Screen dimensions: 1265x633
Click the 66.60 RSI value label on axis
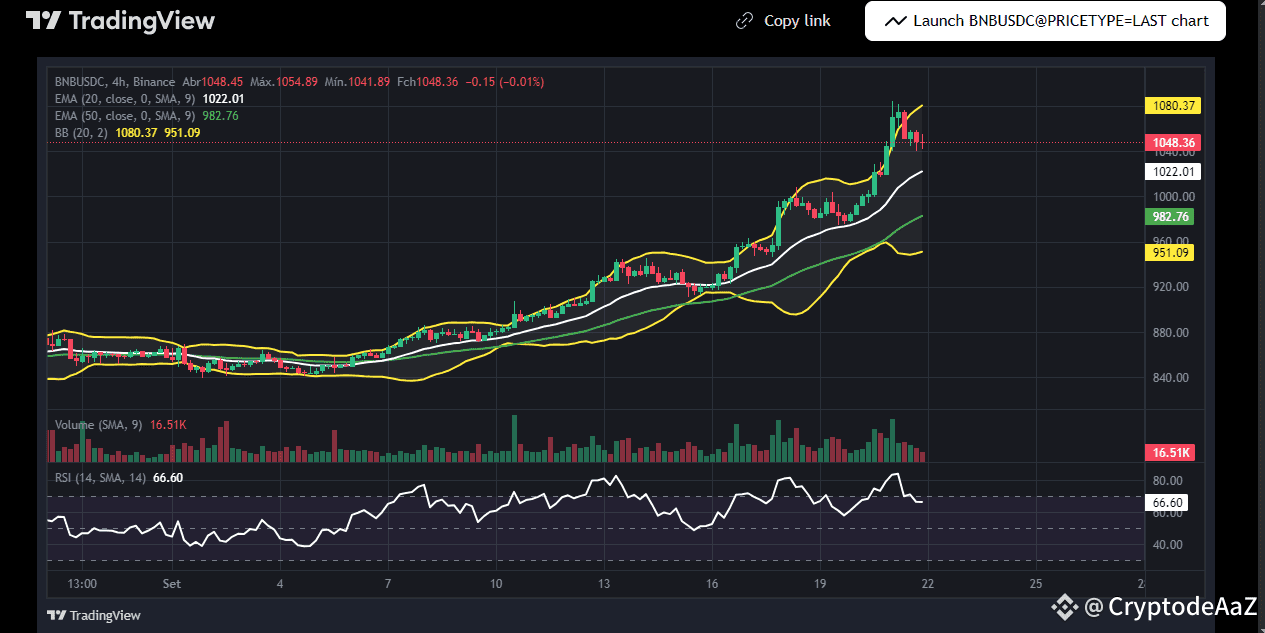tap(1167, 503)
